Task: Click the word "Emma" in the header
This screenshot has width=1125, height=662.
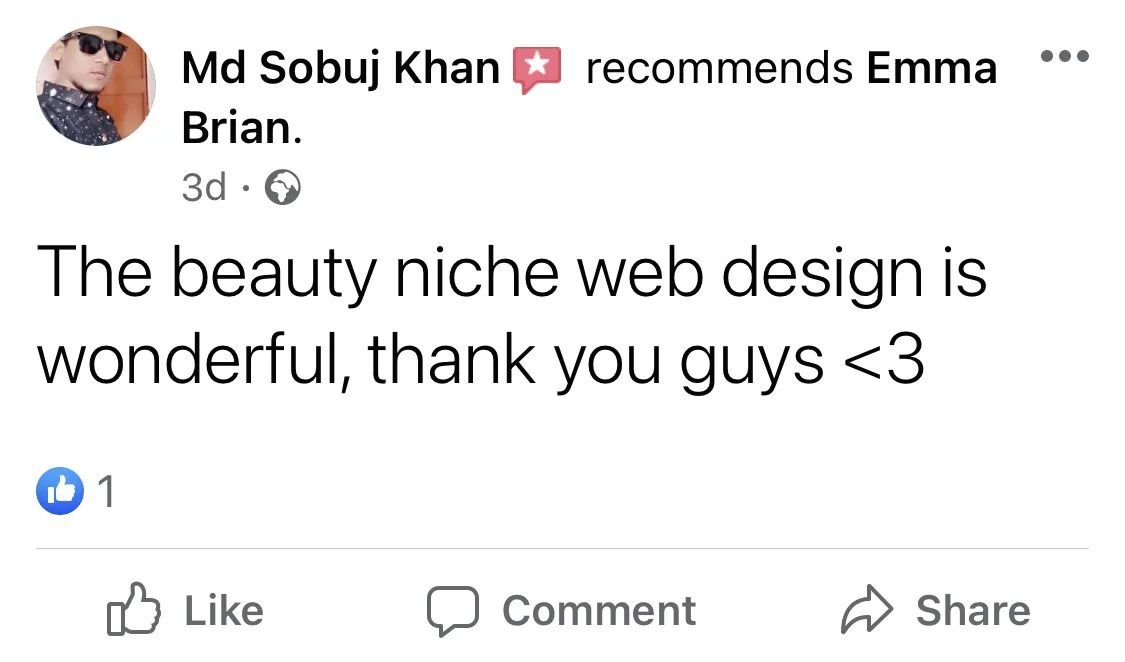Action: coord(932,69)
